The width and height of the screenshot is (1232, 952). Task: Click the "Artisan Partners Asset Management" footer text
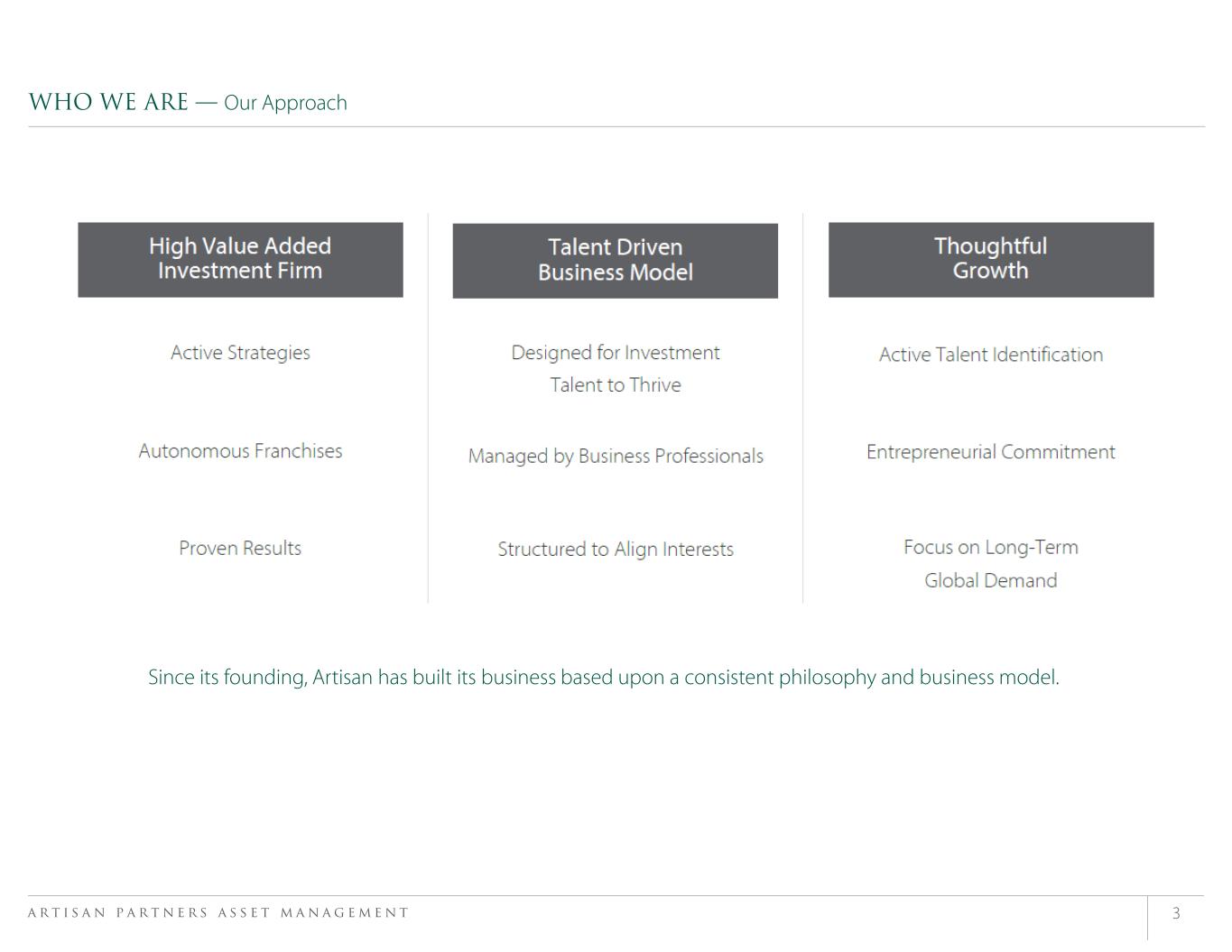click(218, 913)
